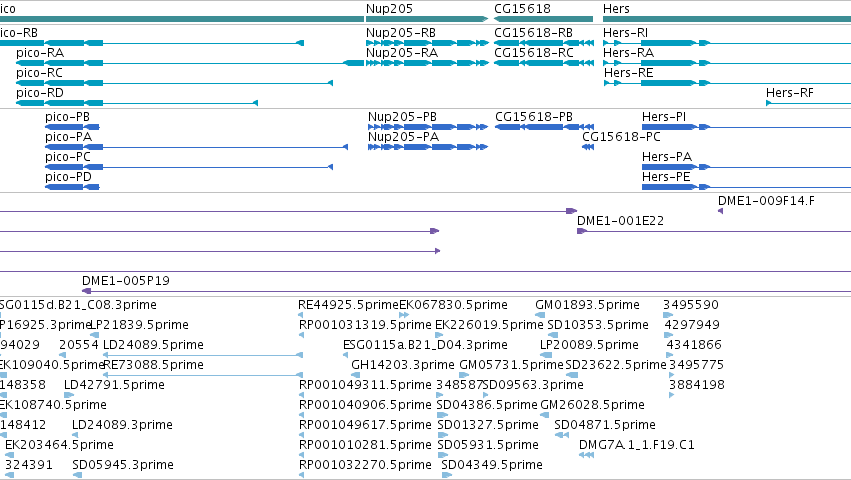
Task: Open EST GM01893.5prime
Action: (587, 305)
